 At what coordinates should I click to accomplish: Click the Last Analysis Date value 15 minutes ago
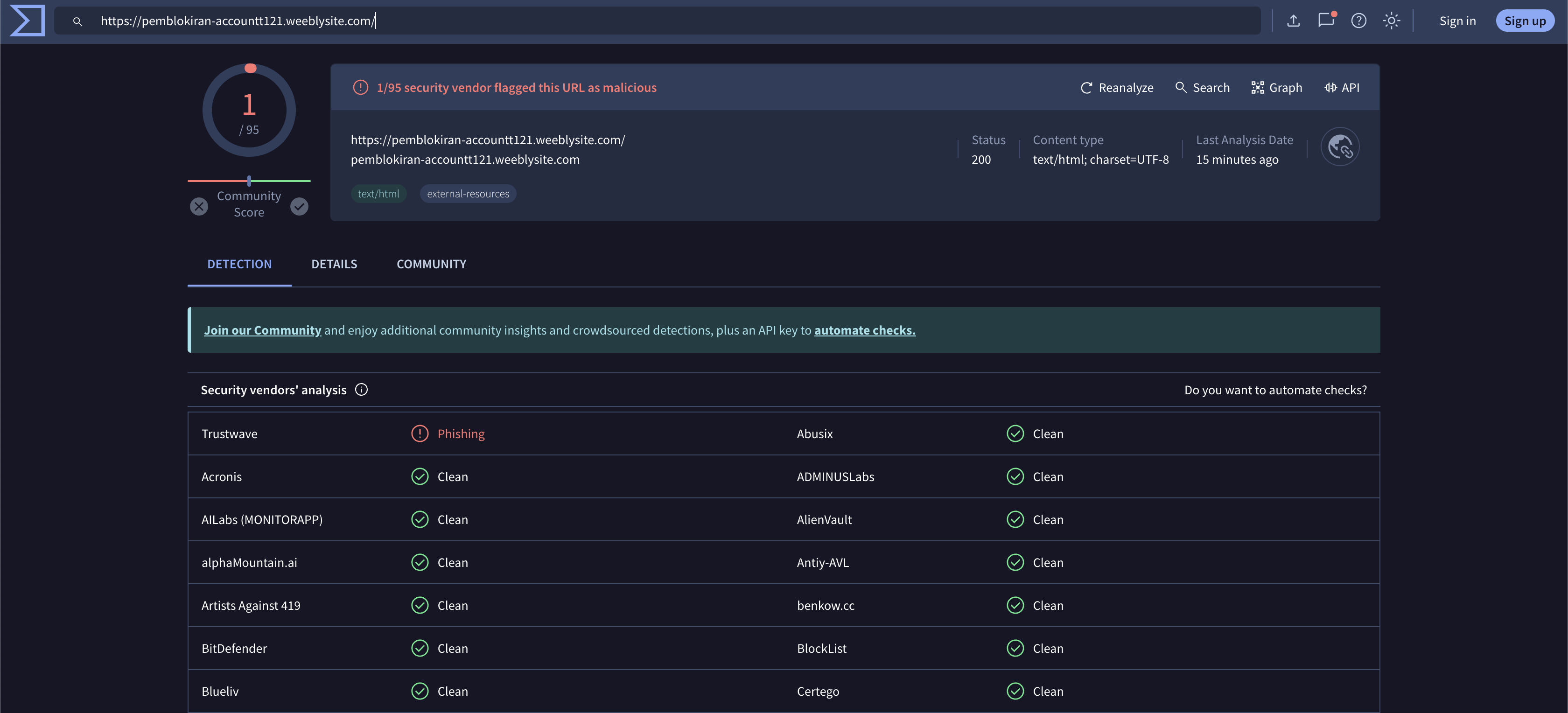coord(1237,160)
